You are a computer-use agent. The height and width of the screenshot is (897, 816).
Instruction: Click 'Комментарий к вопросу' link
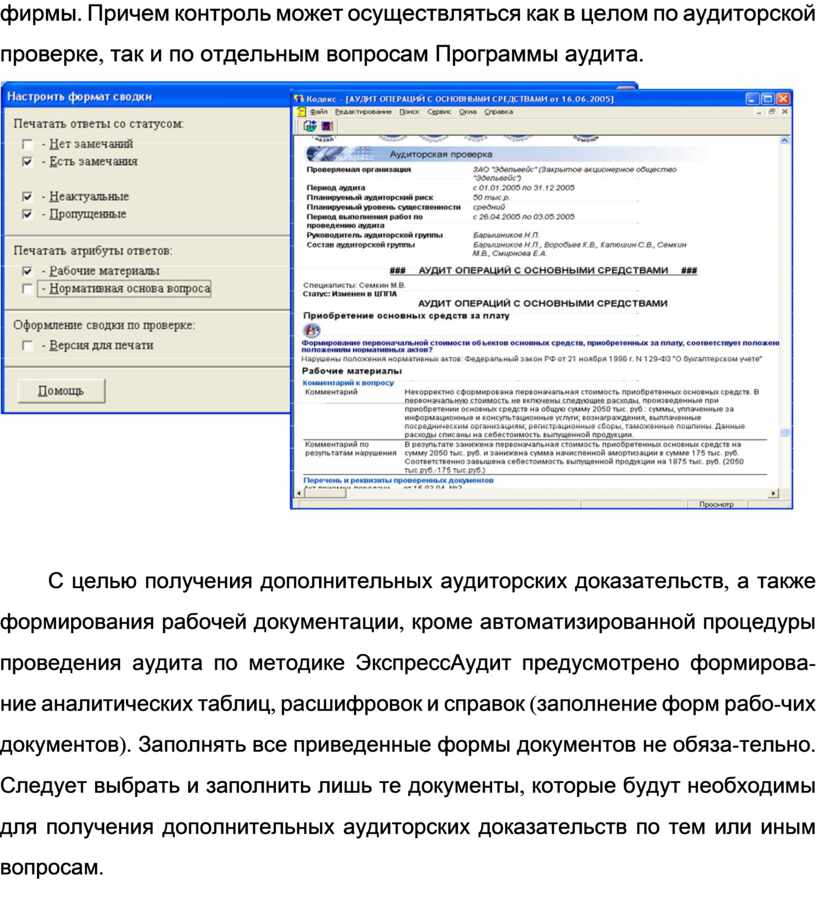pos(348,383)
